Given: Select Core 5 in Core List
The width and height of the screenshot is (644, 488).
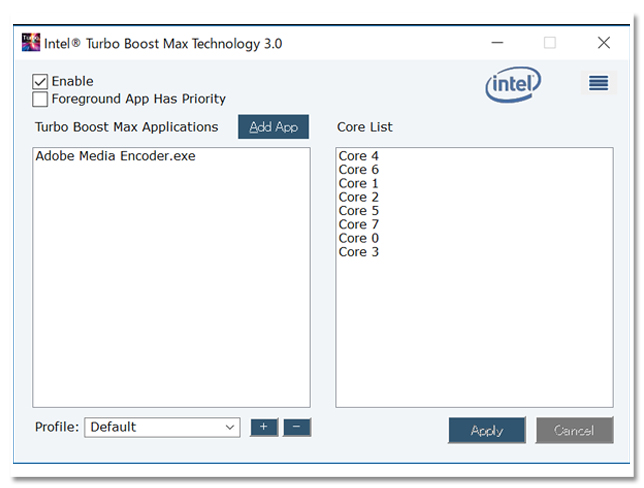Looking at the screenshot, I should [359, 211].
